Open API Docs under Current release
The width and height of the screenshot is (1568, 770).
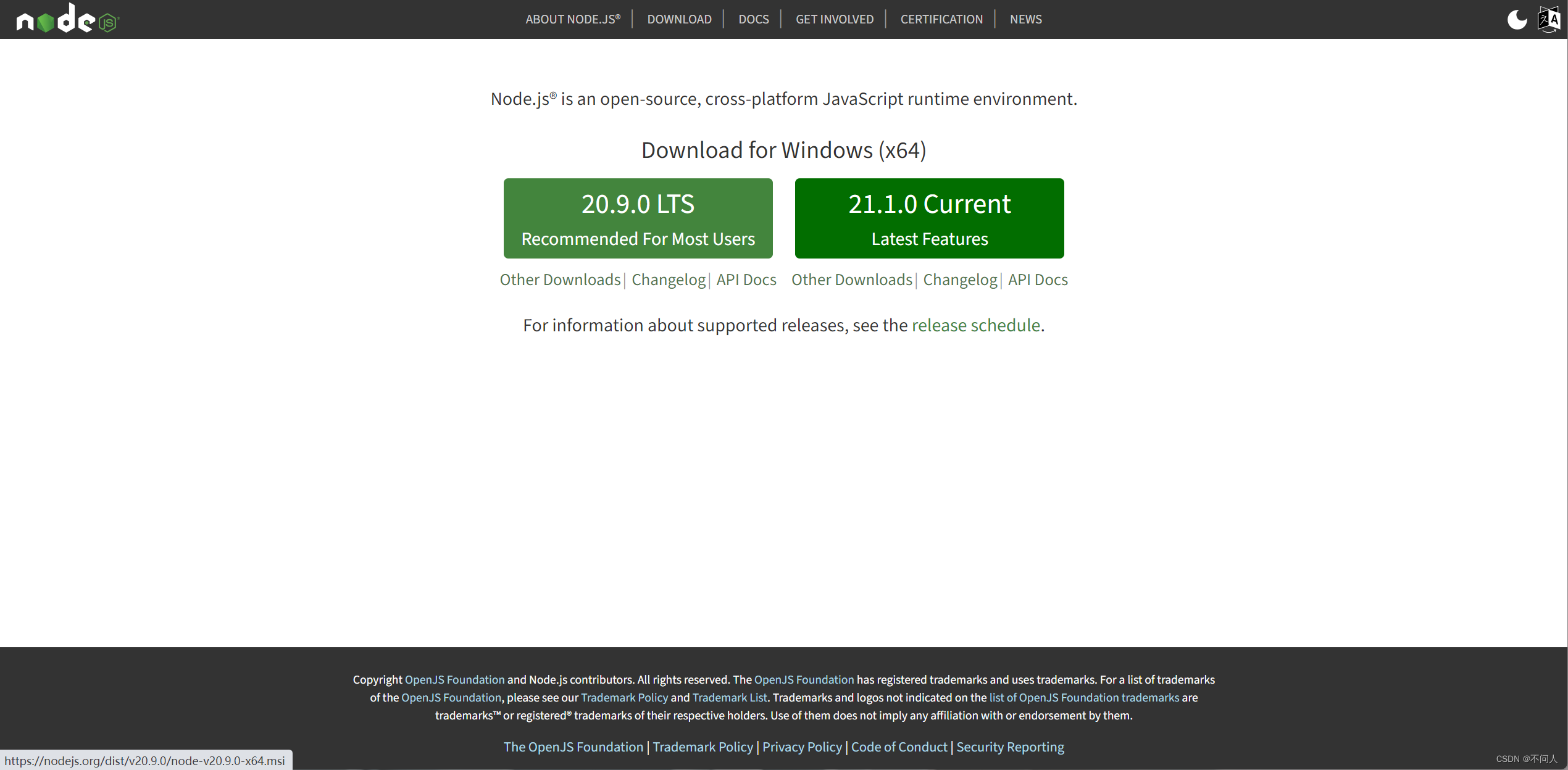[1037, 279]
